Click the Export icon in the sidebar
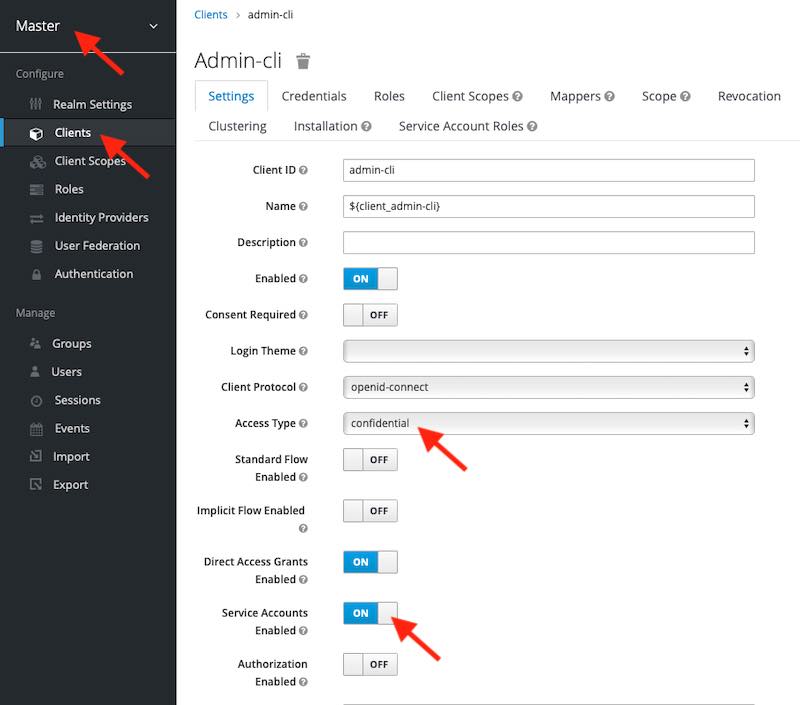 36,484
